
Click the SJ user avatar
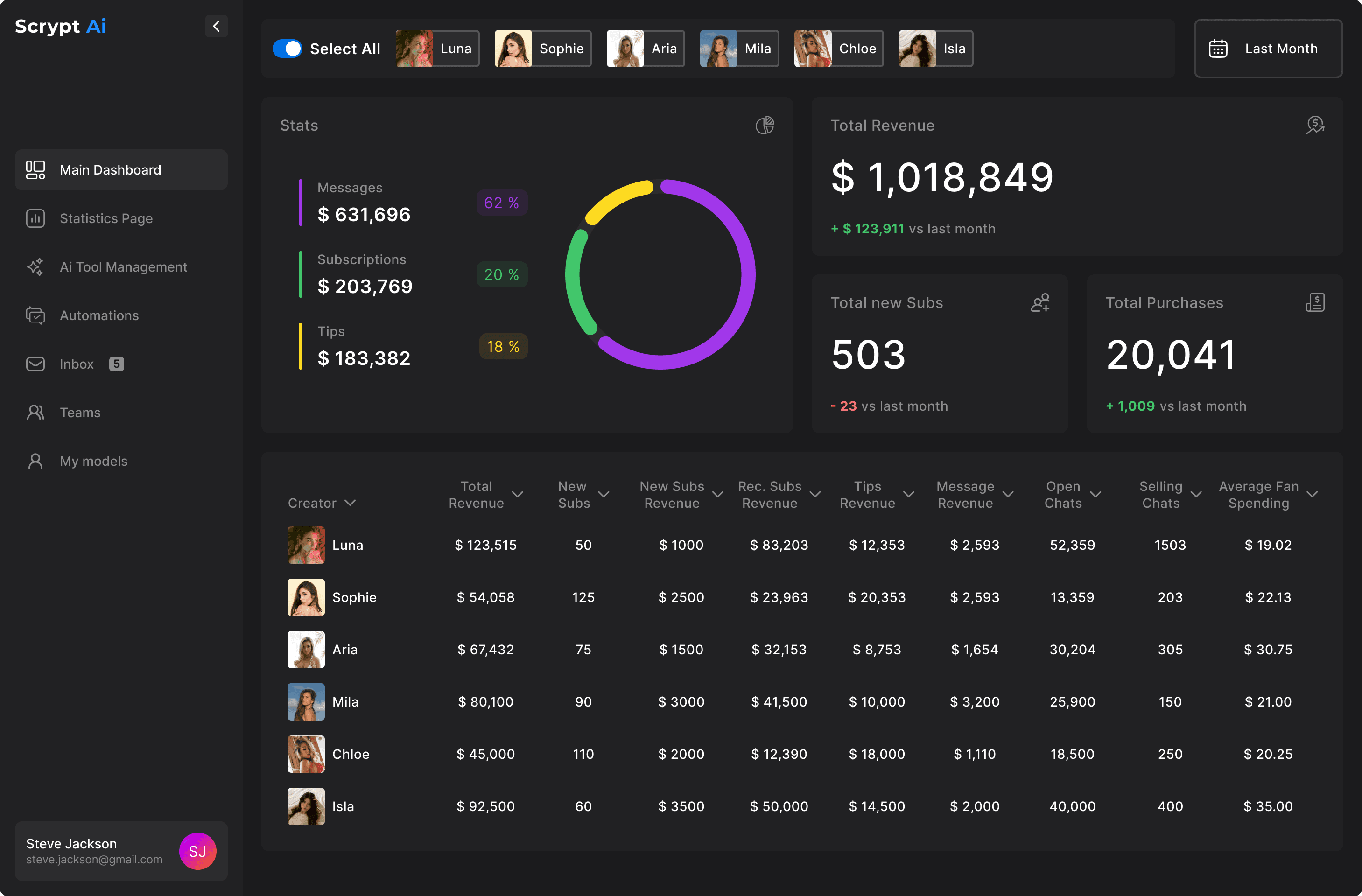click(x=197, y=851)
